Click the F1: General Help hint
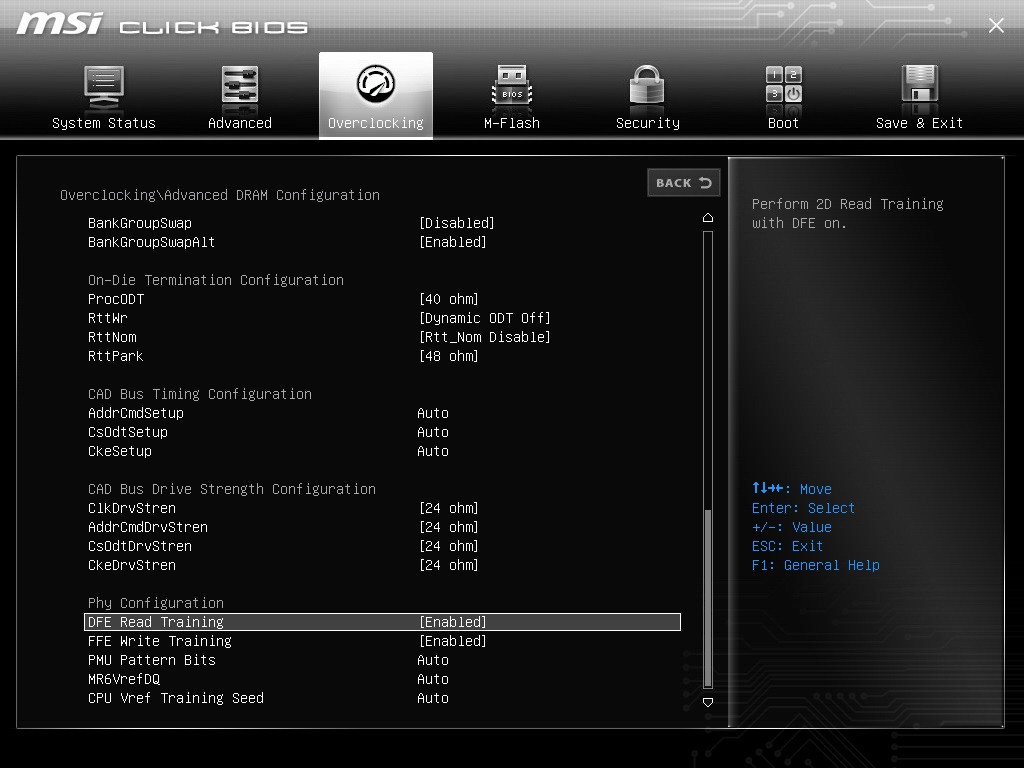Image resolution: width=1024 pixels, height=768 pixels. [x=816, y=565]
